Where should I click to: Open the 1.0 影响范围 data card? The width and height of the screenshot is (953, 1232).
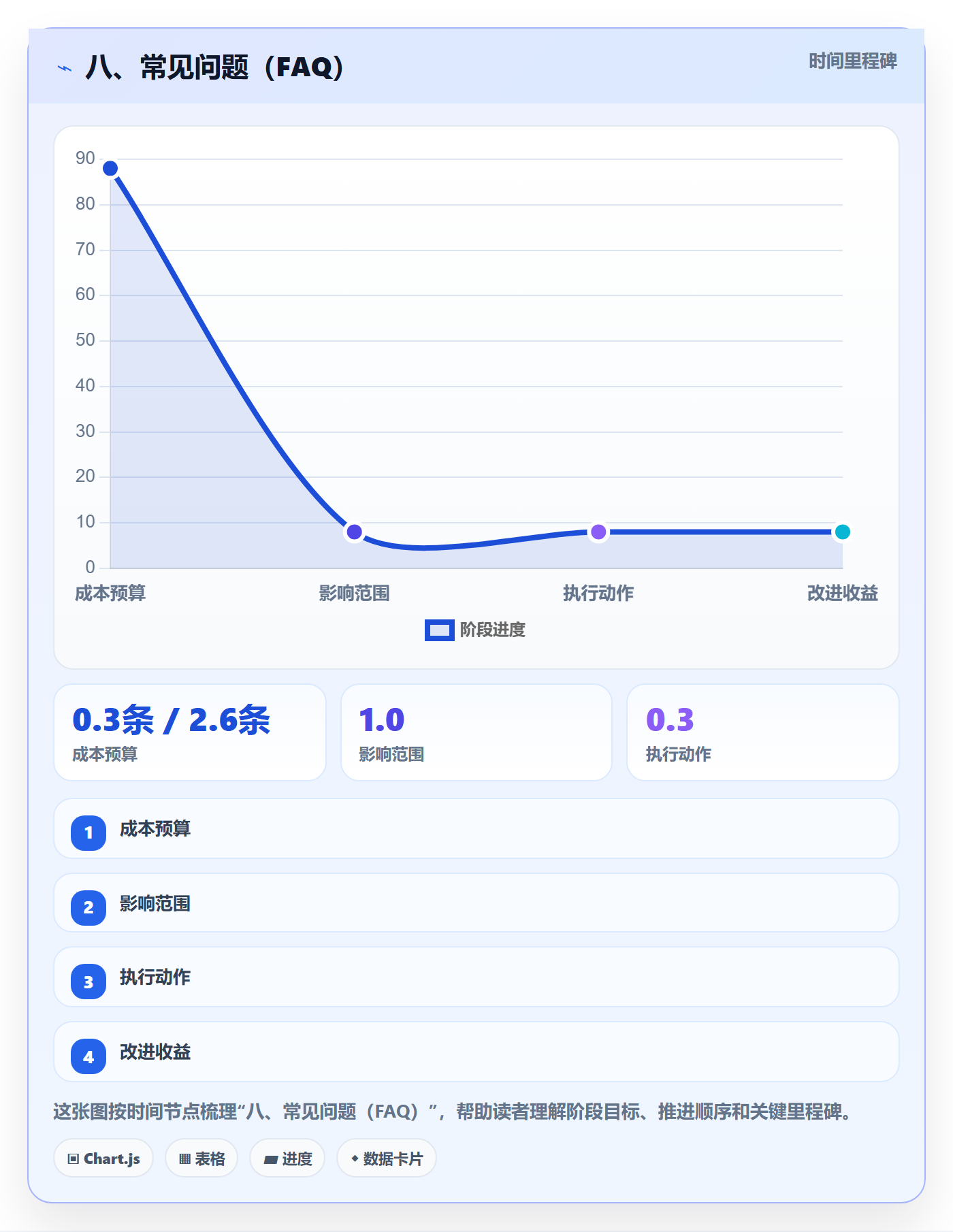pos(476,732)
